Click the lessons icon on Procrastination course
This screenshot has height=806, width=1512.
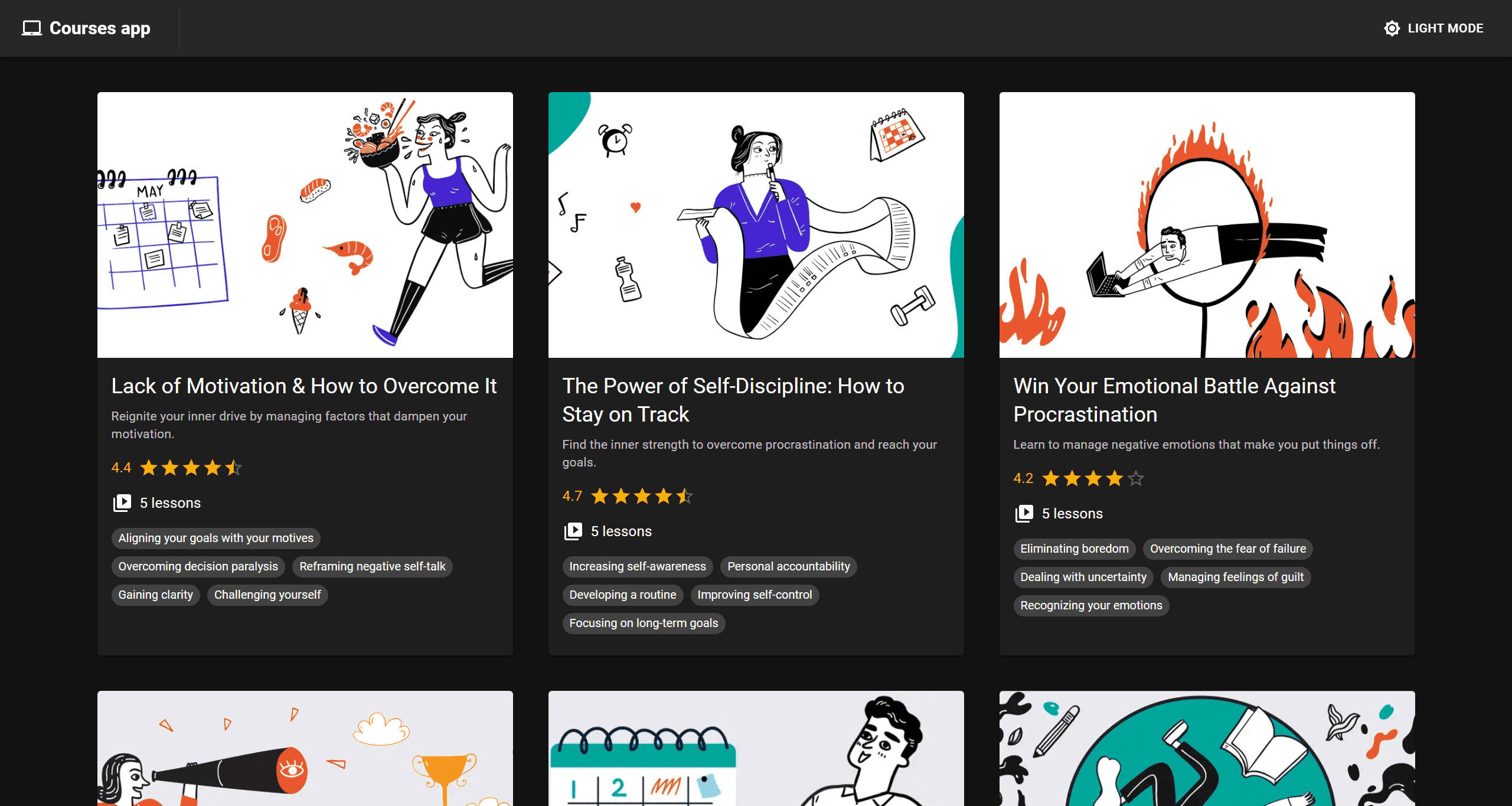tap(1024, 513)
